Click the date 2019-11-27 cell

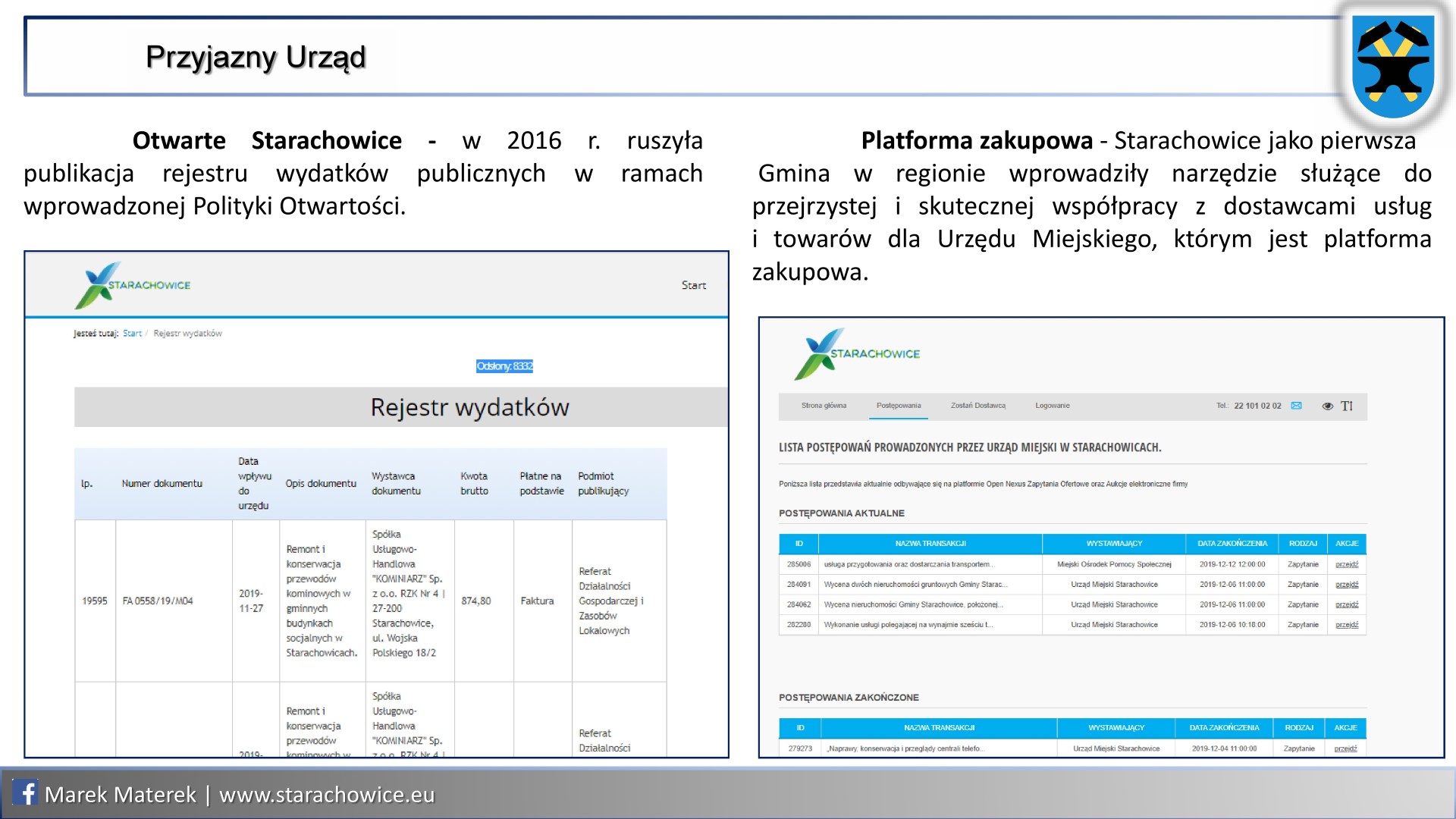click(251, 601)
